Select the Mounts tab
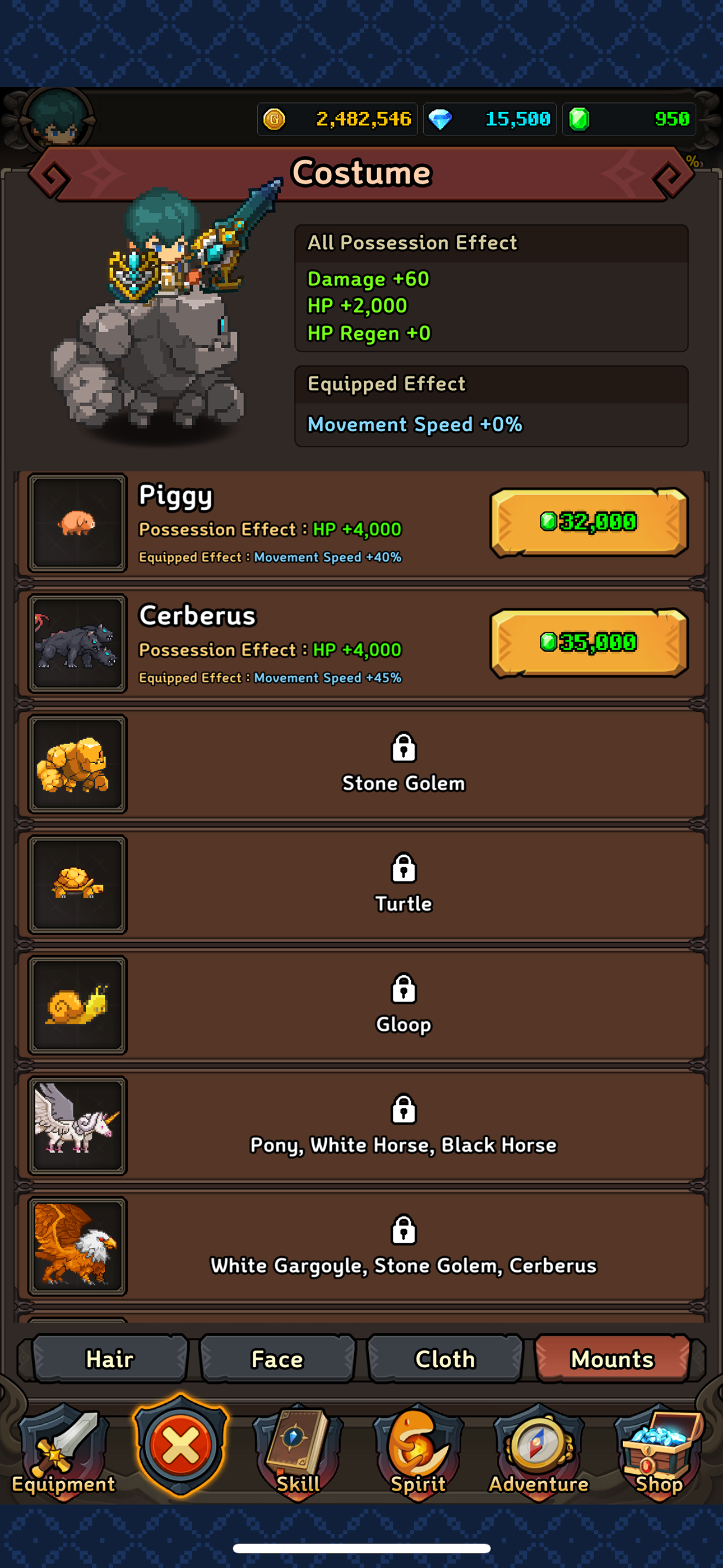Viewport: 723px width, 1568px height. pyautogui.click(x=612, y=1359)
